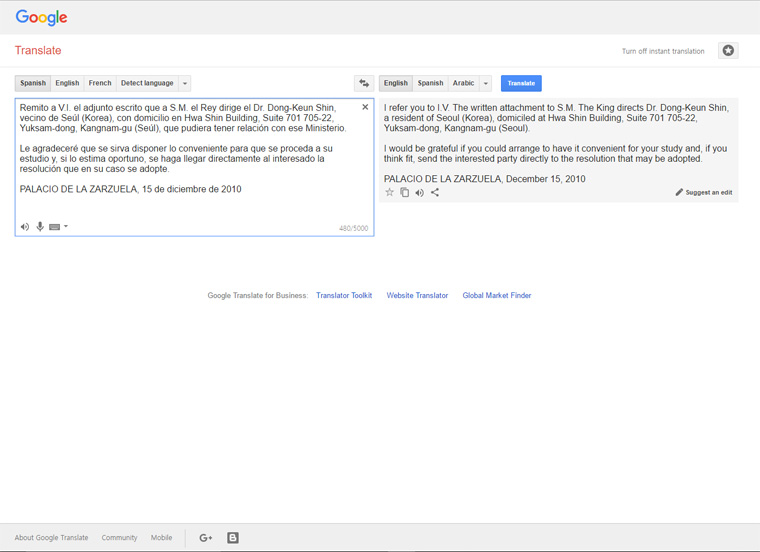Copy the translated text

click(x=404, y=192)
